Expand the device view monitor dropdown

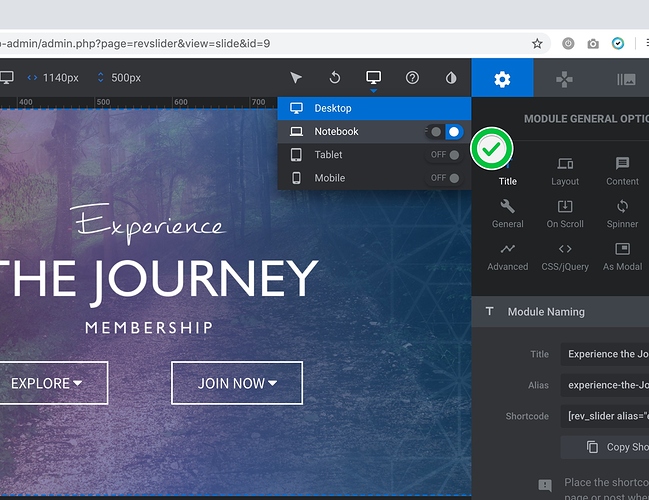pos(374,78)
